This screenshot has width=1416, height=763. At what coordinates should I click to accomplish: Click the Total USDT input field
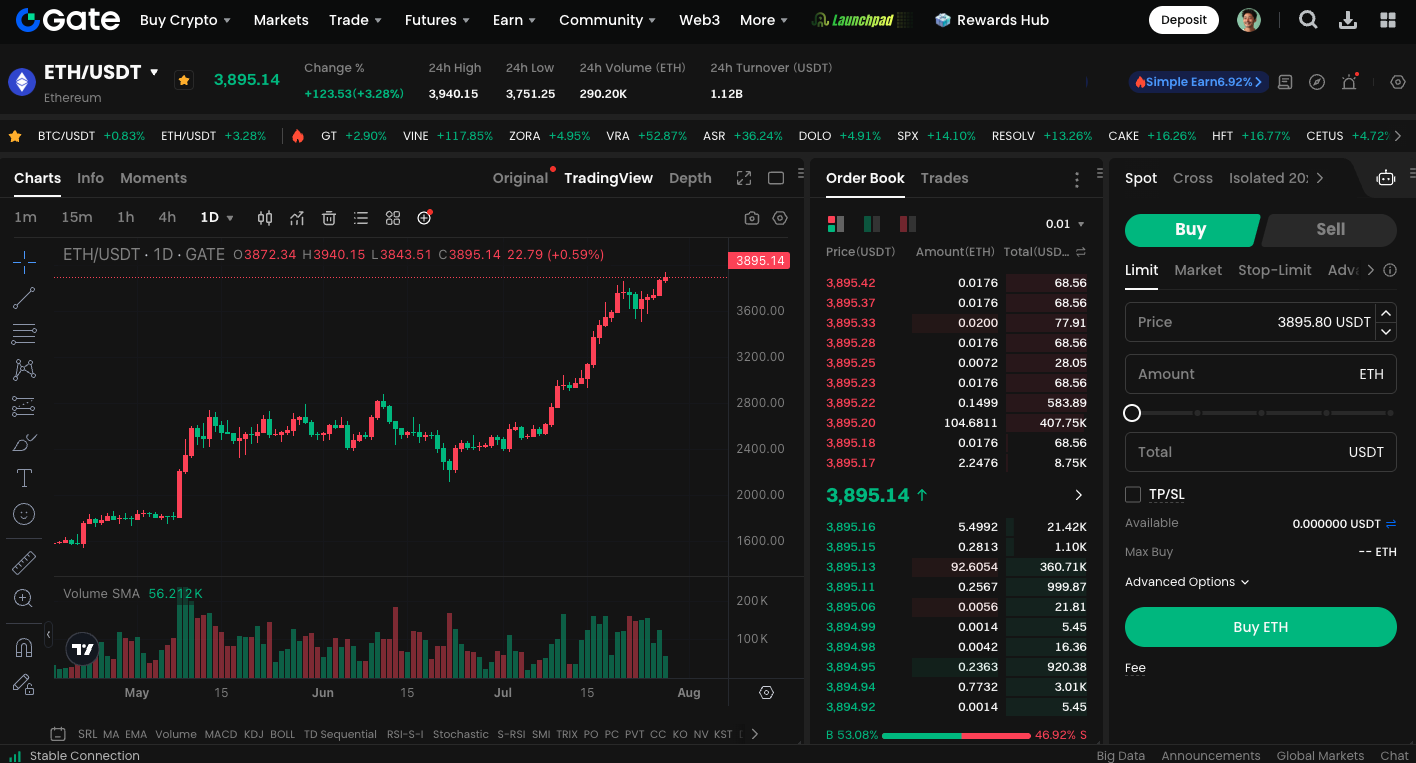pyautogui.click(x=1260, y=452)
